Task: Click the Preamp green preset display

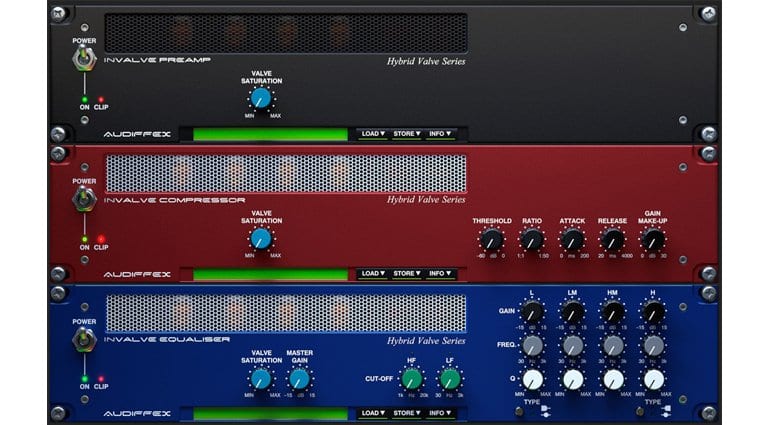Action: [x=271, y=134]
